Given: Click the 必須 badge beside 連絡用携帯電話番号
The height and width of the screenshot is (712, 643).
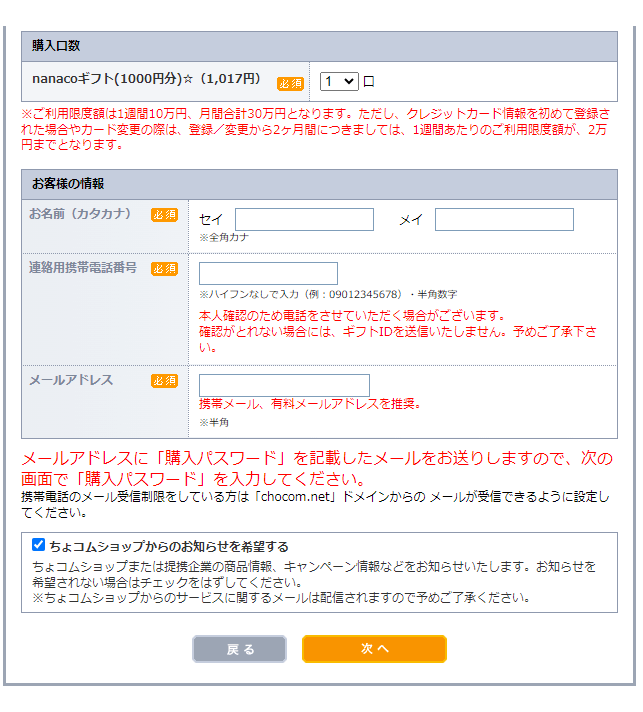Looking at the screenshot, I should pos(164,269).
